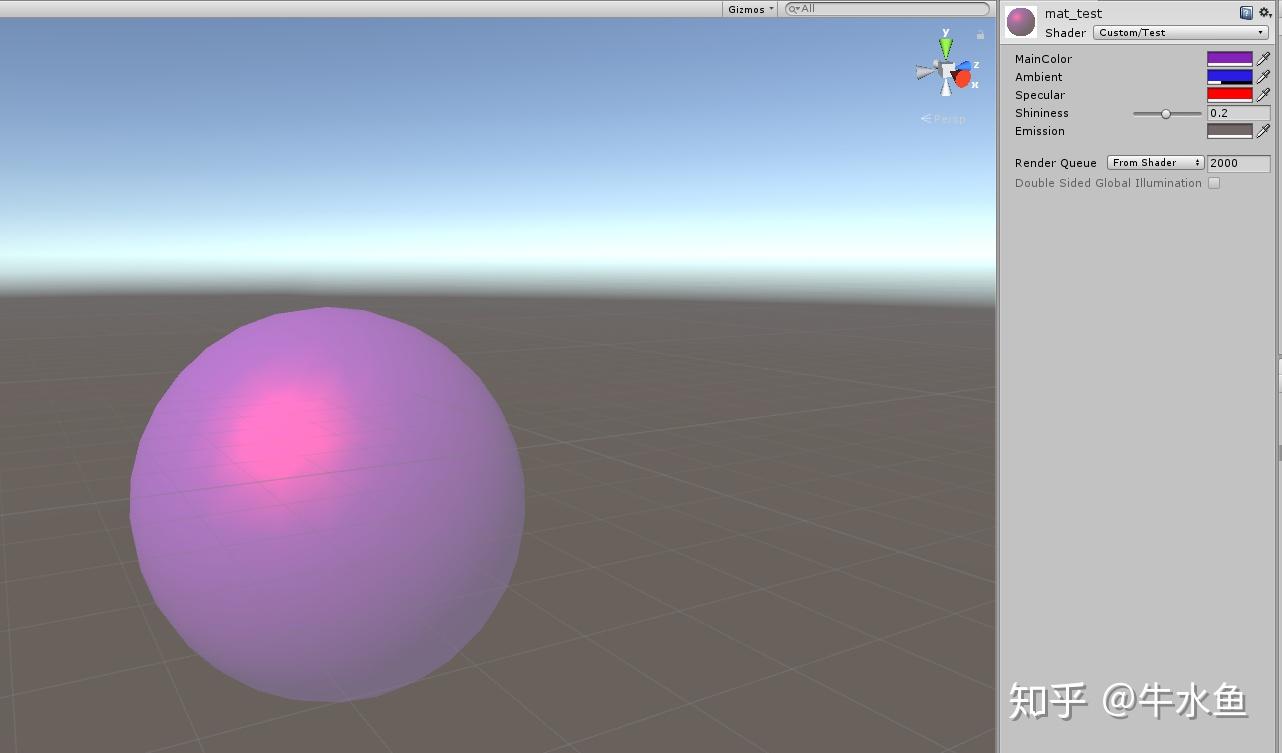The width and height of the screenshot is (1282, 753).
Task: Open the Render Queue dropdown
Action: point(1154,162)
